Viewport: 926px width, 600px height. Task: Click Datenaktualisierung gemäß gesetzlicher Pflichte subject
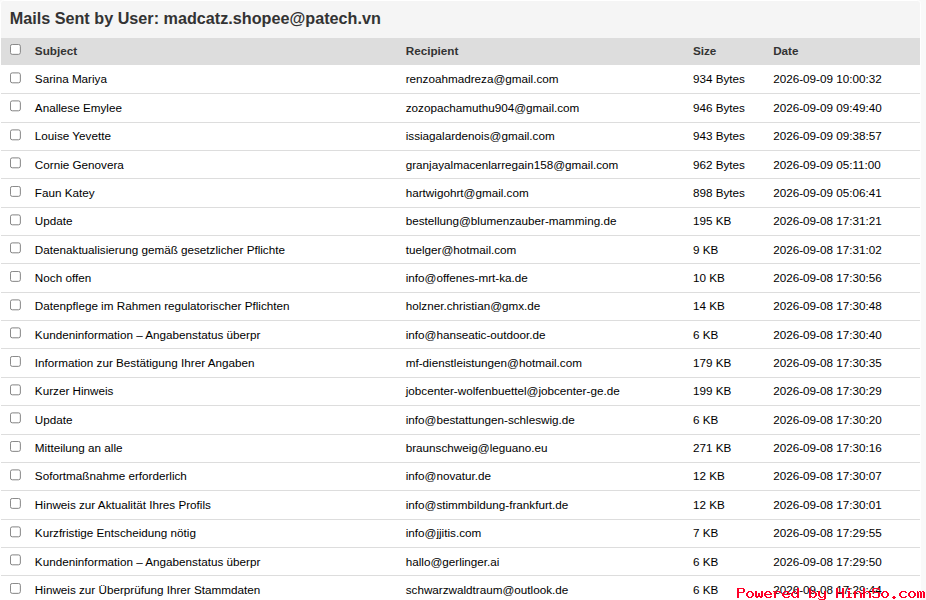coord(159,250)
